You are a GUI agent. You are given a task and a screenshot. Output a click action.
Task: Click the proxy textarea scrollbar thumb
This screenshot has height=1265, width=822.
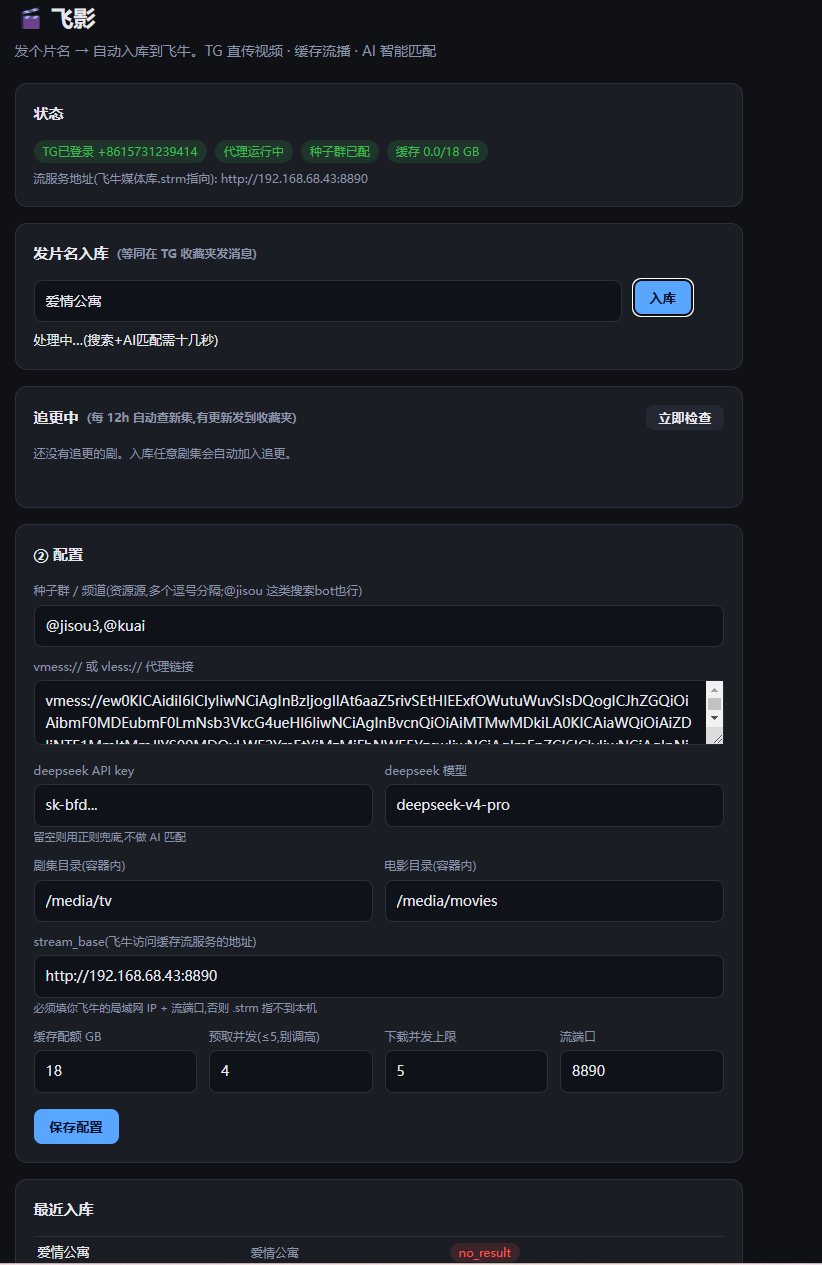click(715, 704)
